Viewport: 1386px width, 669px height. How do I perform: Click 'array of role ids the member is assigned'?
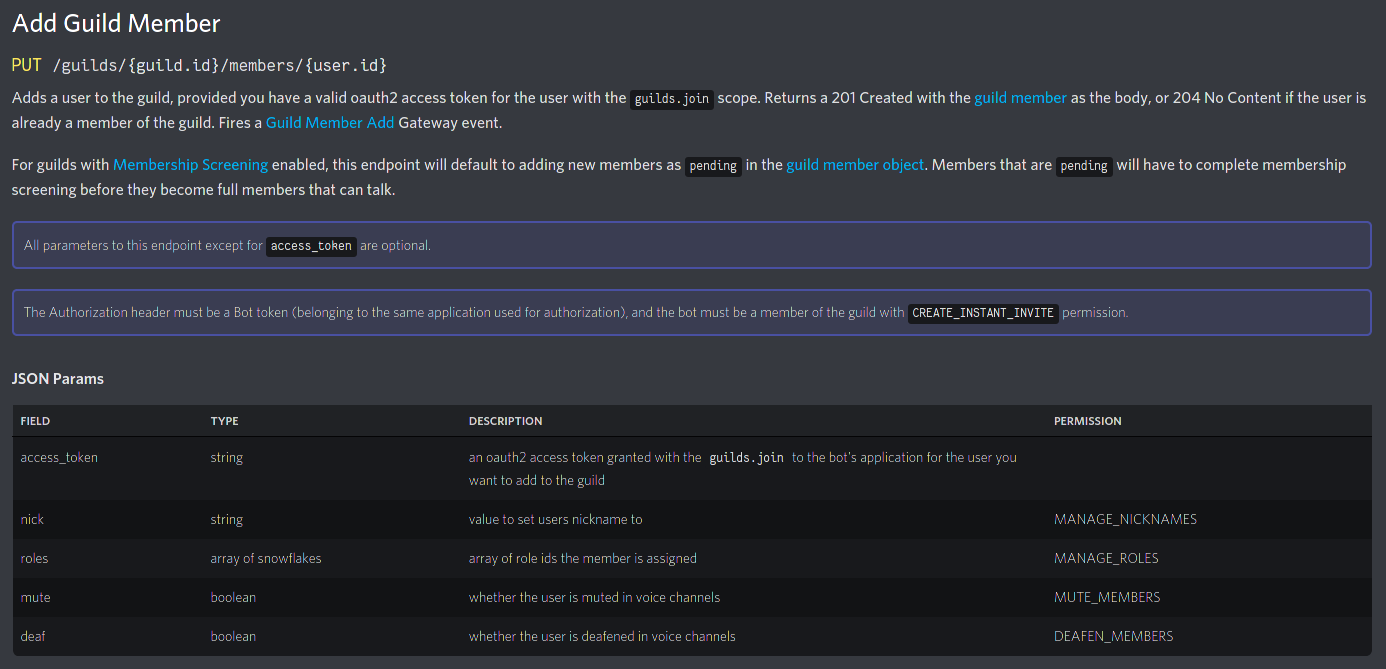tap(583, 558)
